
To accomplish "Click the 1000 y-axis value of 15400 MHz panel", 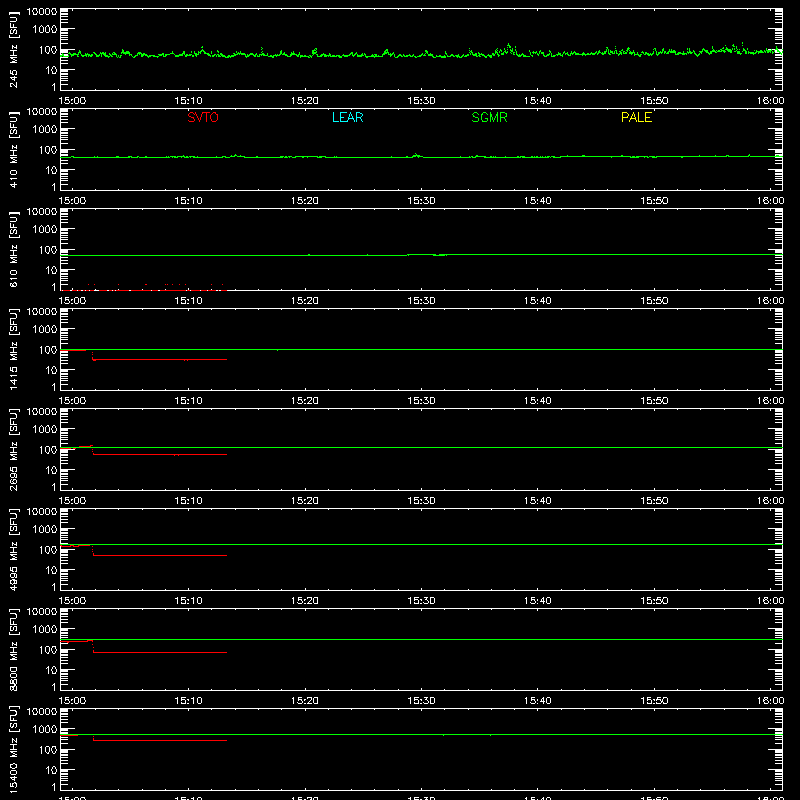I will pos(45,729).
